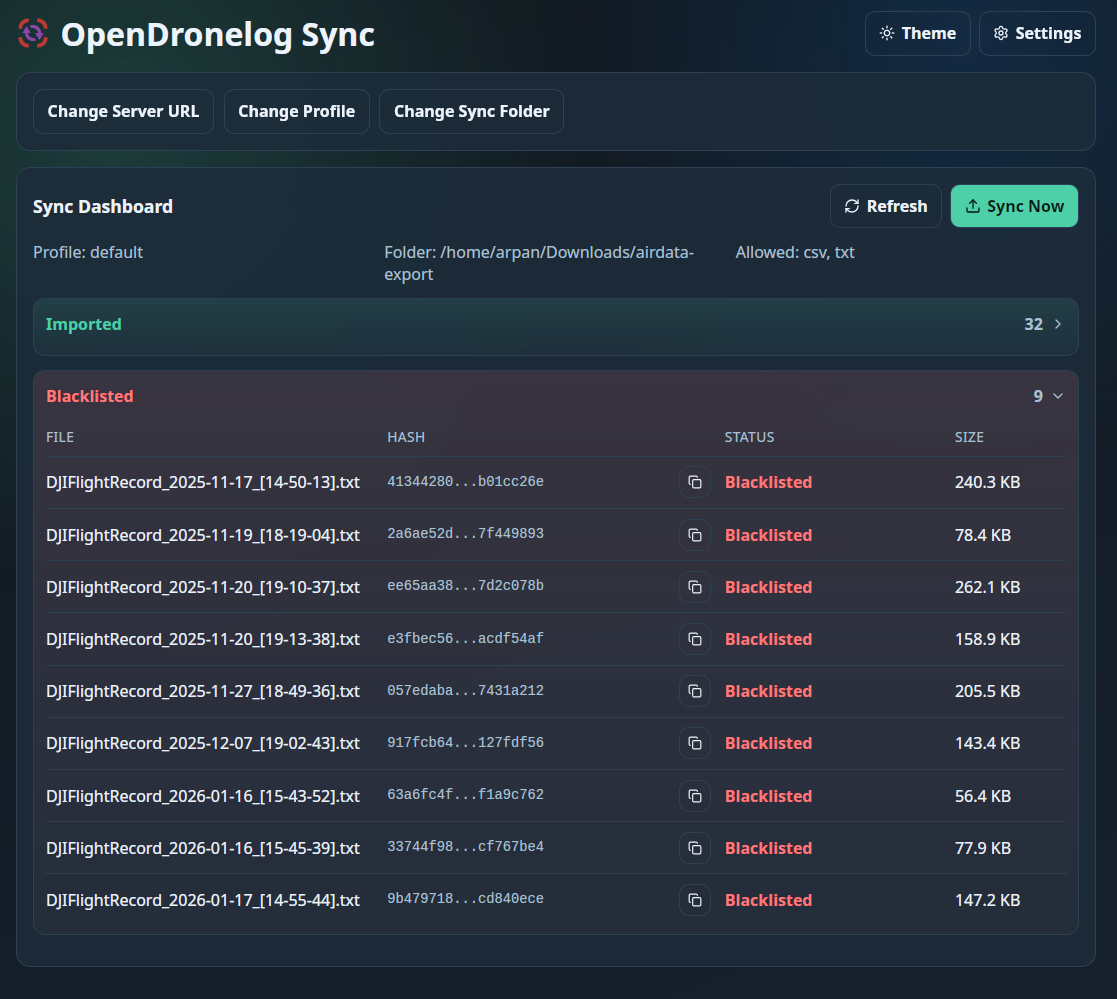Copy hash 057edaba...7431a212
This screenshot has width=1117, height=999.
tap(695, 691)
